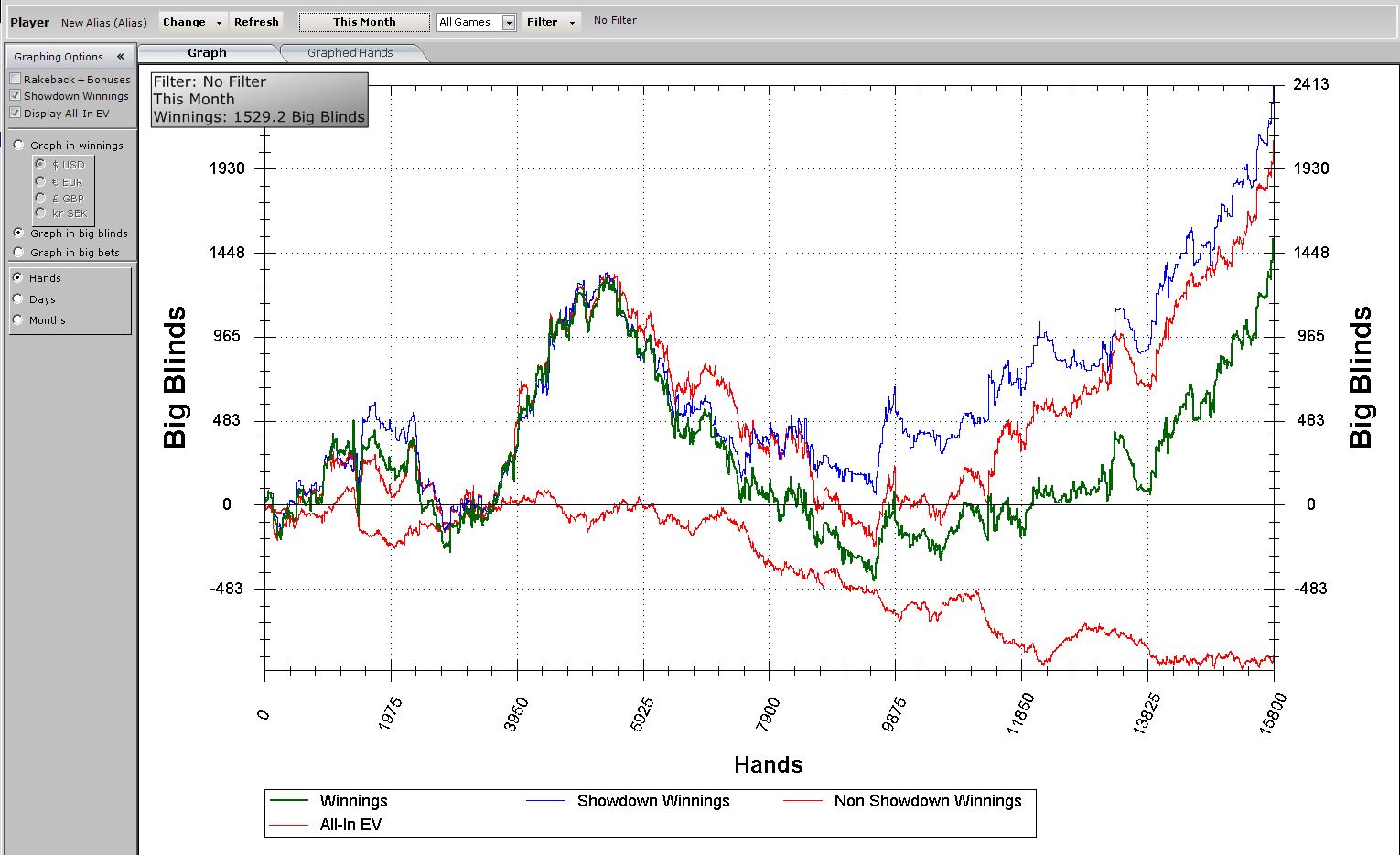
Task: Switch the graph x-axis to Days
Action: (17, 299)
